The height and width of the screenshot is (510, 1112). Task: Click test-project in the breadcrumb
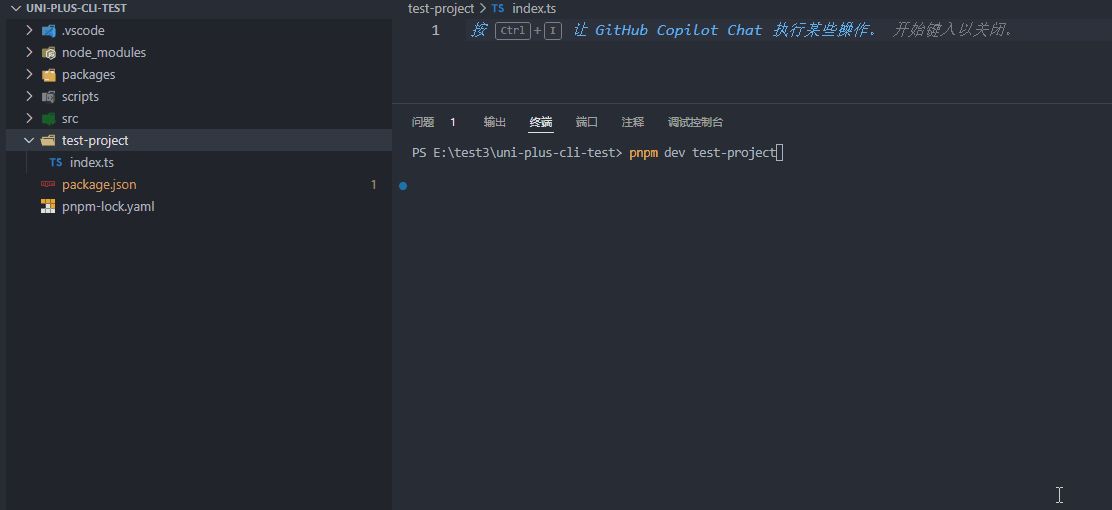click(x=441, y=9)
